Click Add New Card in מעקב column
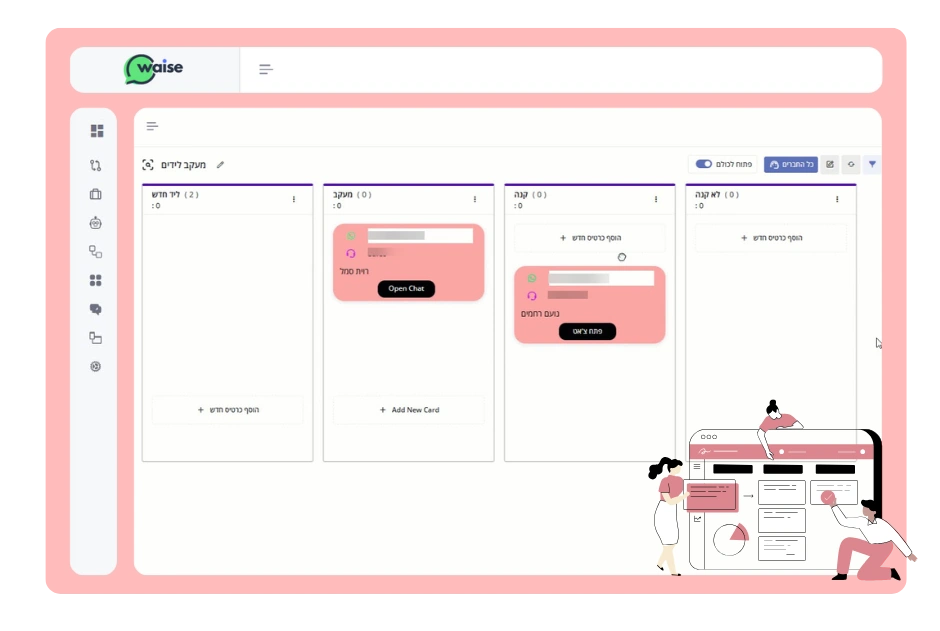 point(409,410)
